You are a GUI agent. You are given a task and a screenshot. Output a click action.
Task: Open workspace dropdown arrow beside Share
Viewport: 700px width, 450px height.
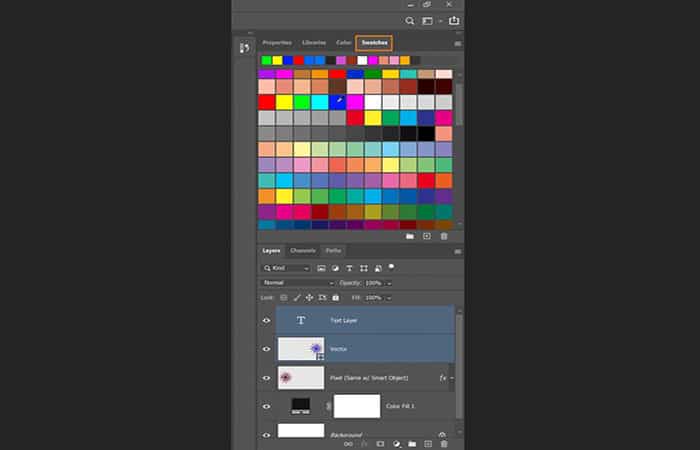(440, 21)
